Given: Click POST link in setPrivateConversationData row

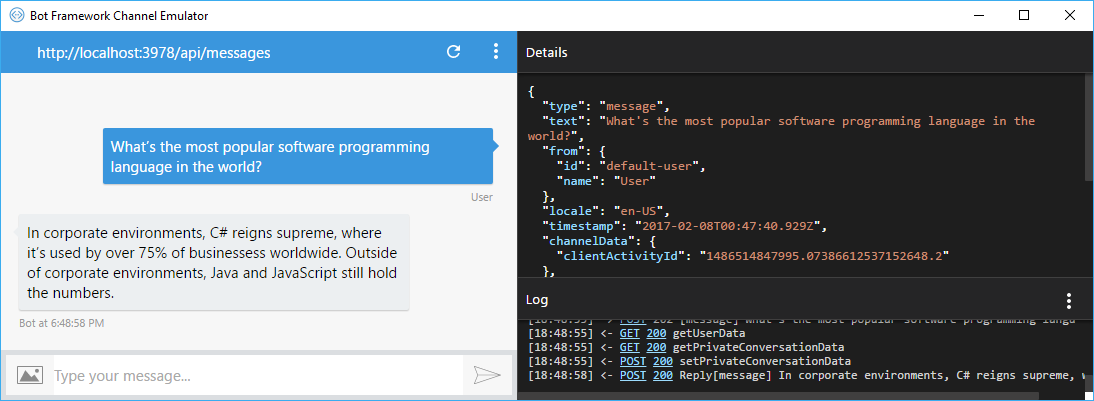Looking at the screenshot, I should click(633, 361).
